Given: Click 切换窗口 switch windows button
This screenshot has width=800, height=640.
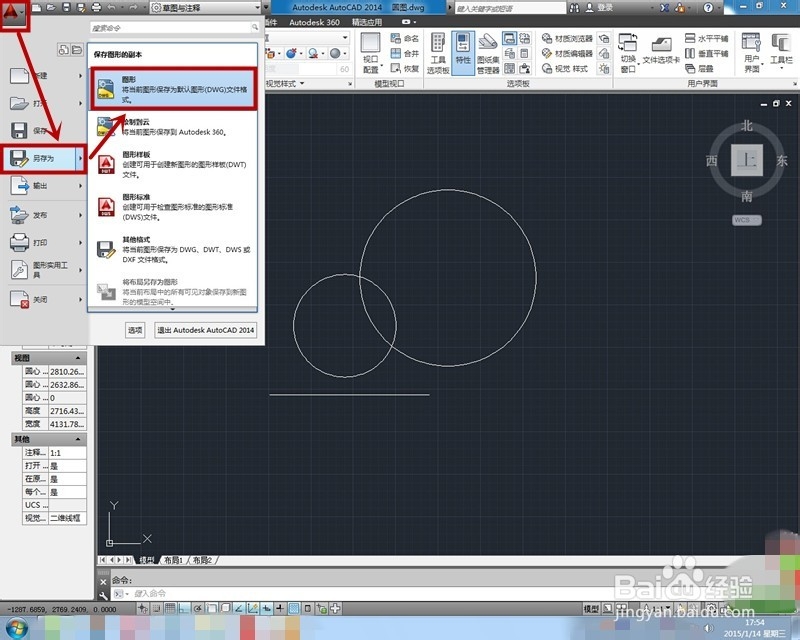Looking at the screenshot, I should 628,53.
